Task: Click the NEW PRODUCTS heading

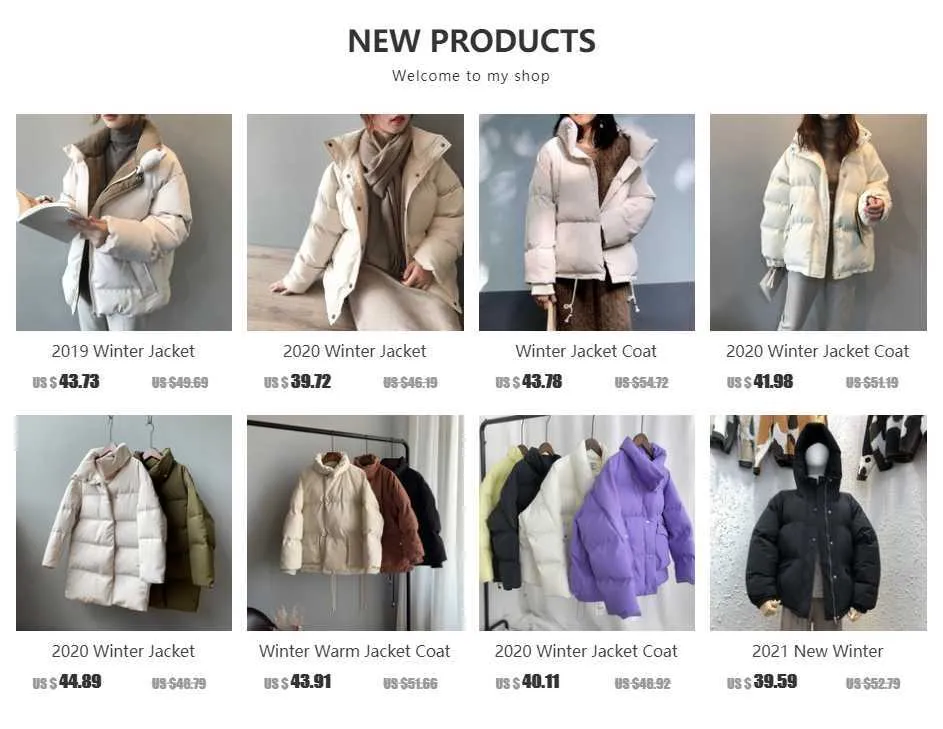Action: (x=472, y=41)
